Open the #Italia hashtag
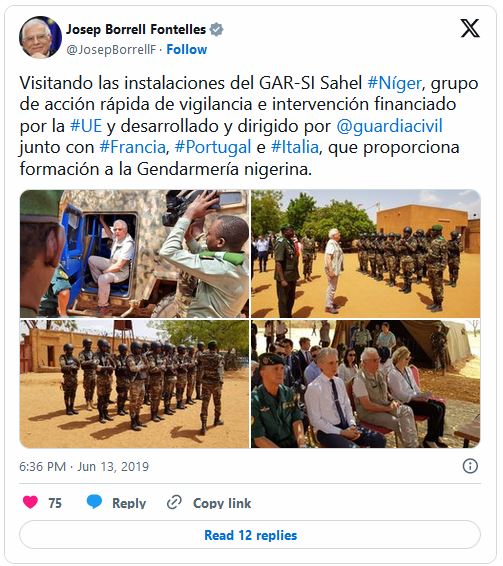The width and height of the screenshot is (503, 566). coord(295,147)
